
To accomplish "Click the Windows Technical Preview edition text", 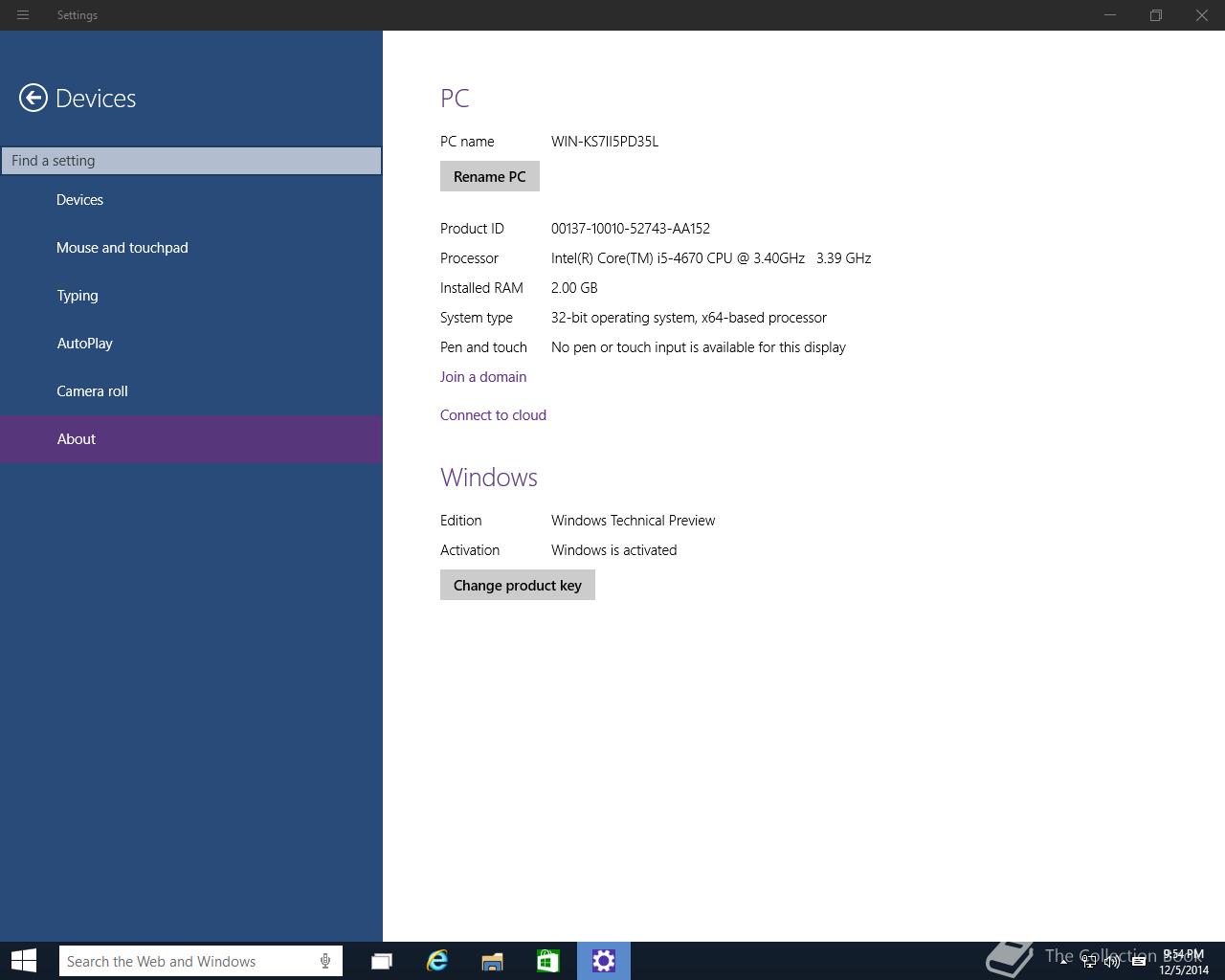I will (634, 521).
